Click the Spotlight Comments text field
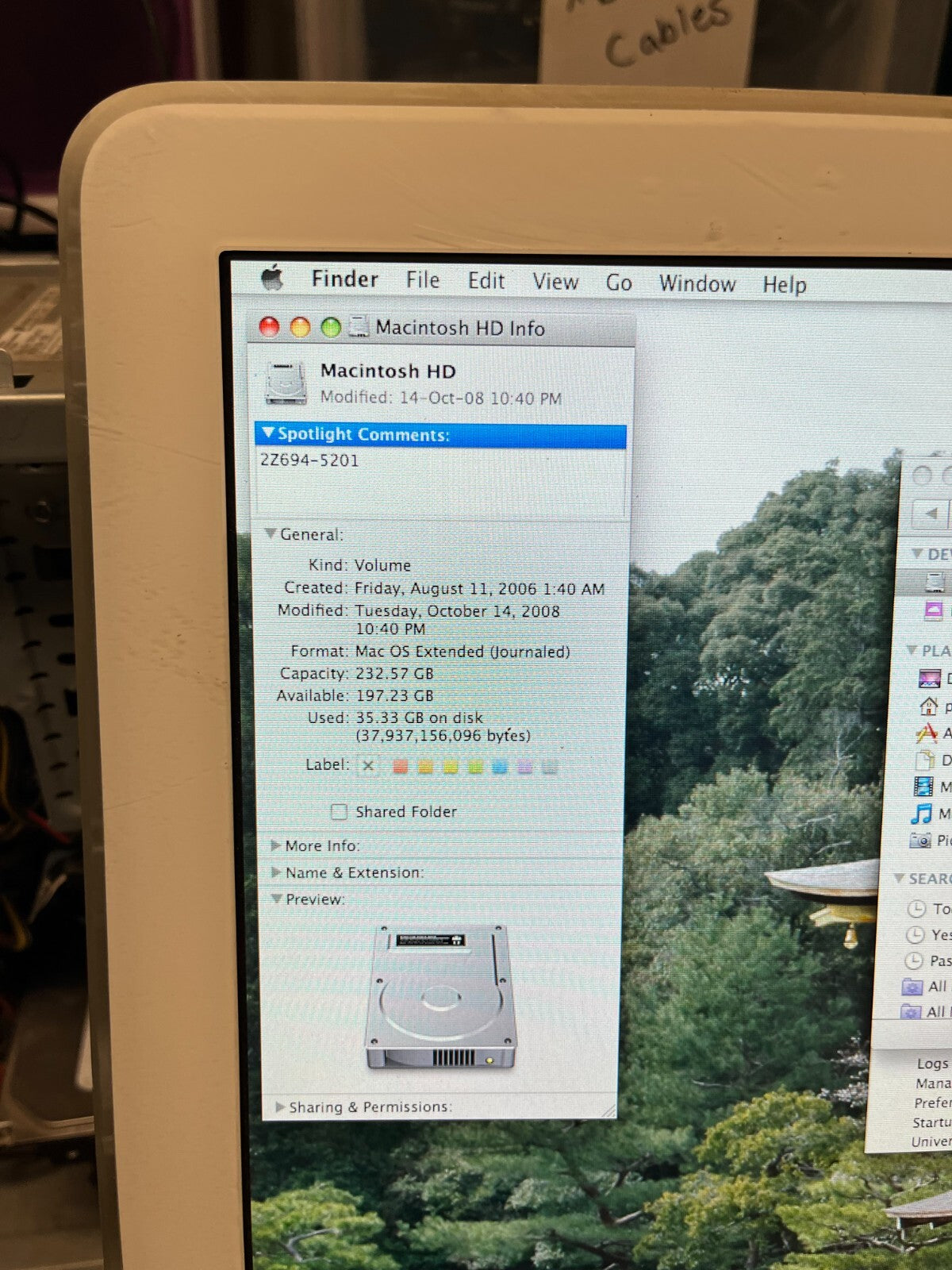This screenshot has width=952, height=1270. tap(440, 480)
